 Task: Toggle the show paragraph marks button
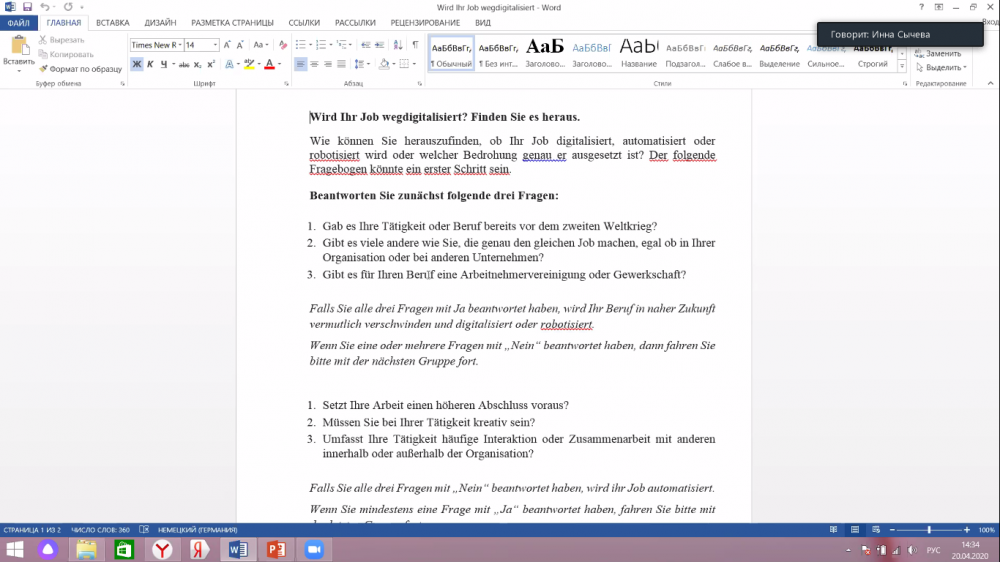[415, 45]
